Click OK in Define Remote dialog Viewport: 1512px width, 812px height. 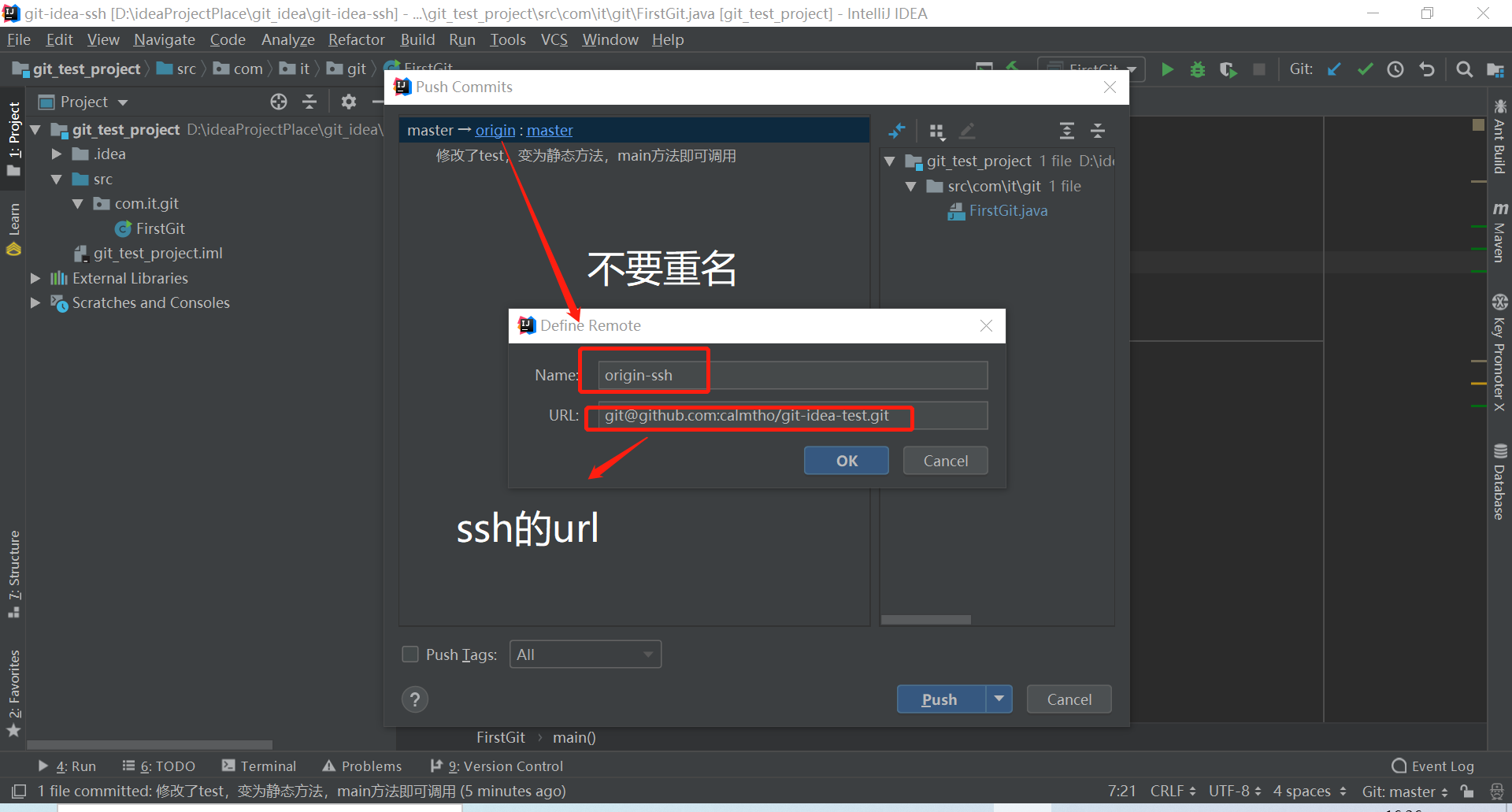pyautogui.click(x=847, y=461)
